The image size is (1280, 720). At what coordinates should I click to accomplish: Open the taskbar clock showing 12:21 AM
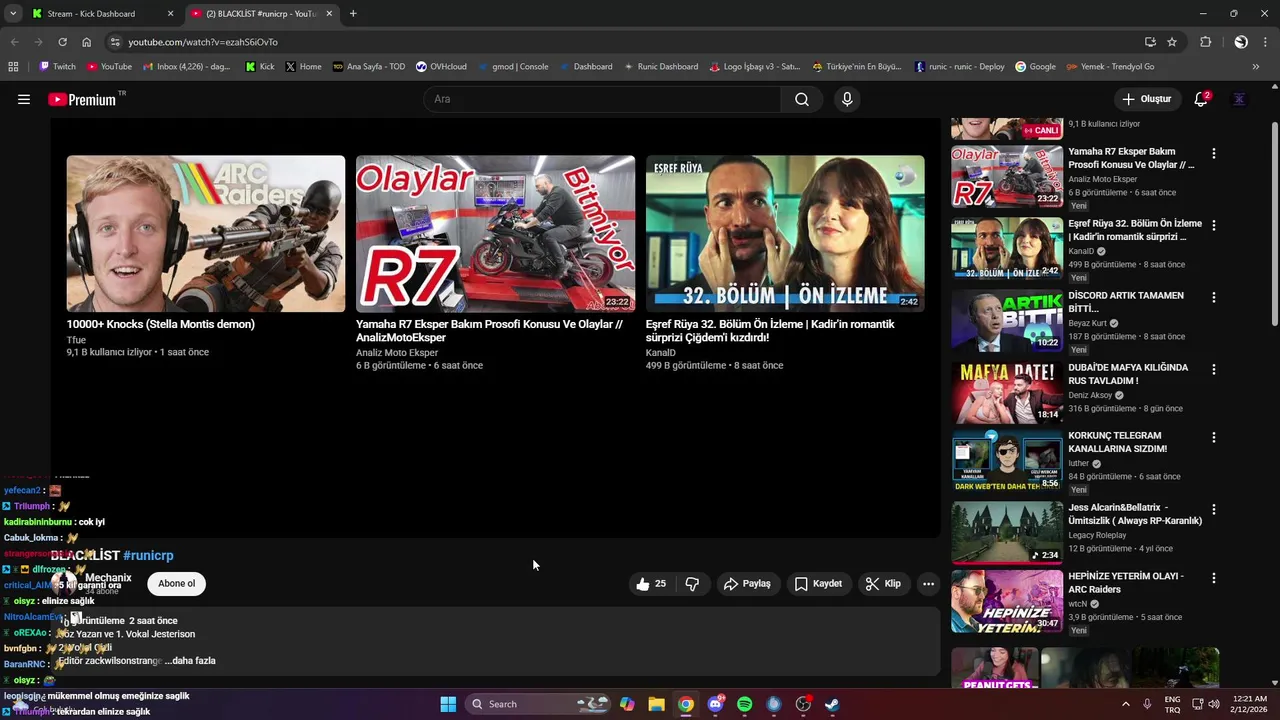1250,704
